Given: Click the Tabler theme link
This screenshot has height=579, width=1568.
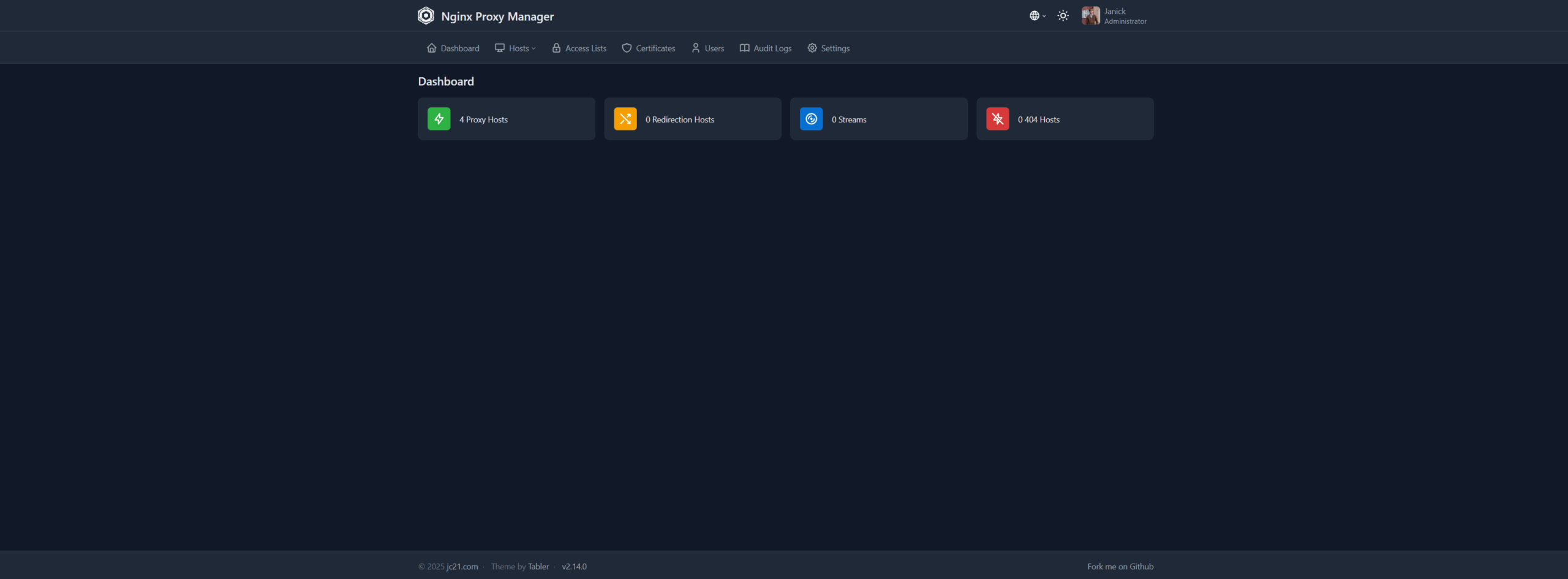Looking at the screenshot, I should [538, 567].
